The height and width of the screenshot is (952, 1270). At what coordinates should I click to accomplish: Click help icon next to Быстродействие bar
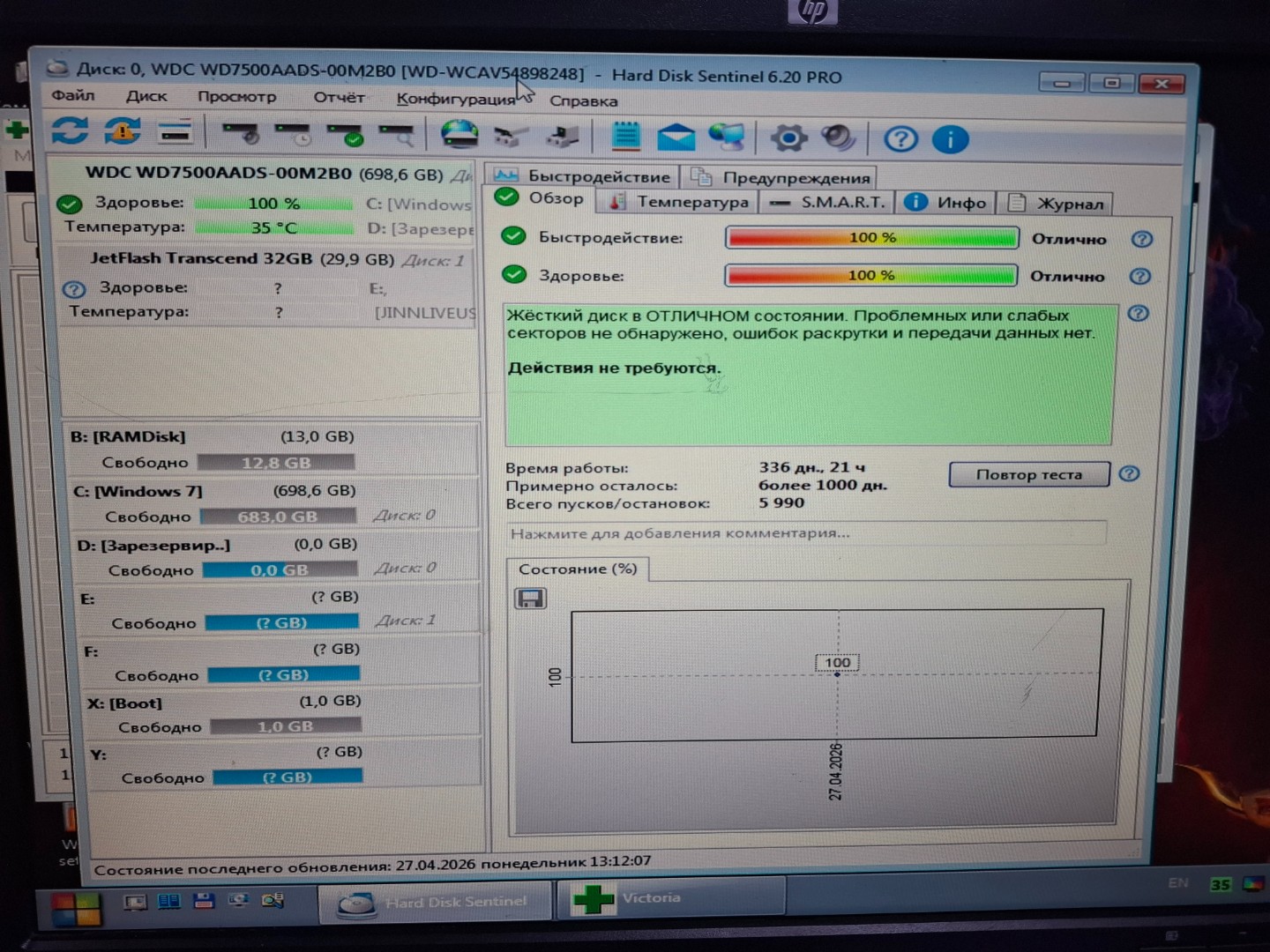1141,240
